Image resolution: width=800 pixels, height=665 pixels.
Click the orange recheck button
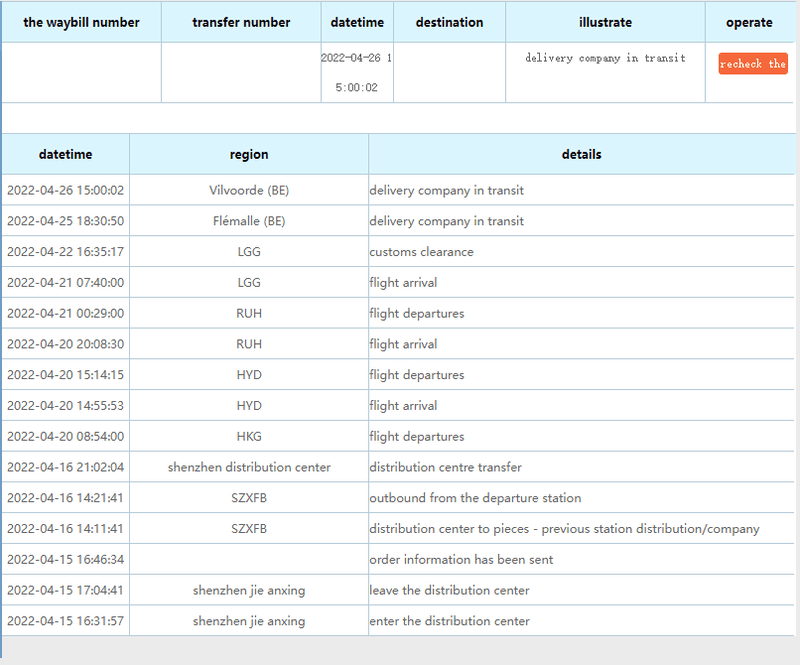click(753, 64)
